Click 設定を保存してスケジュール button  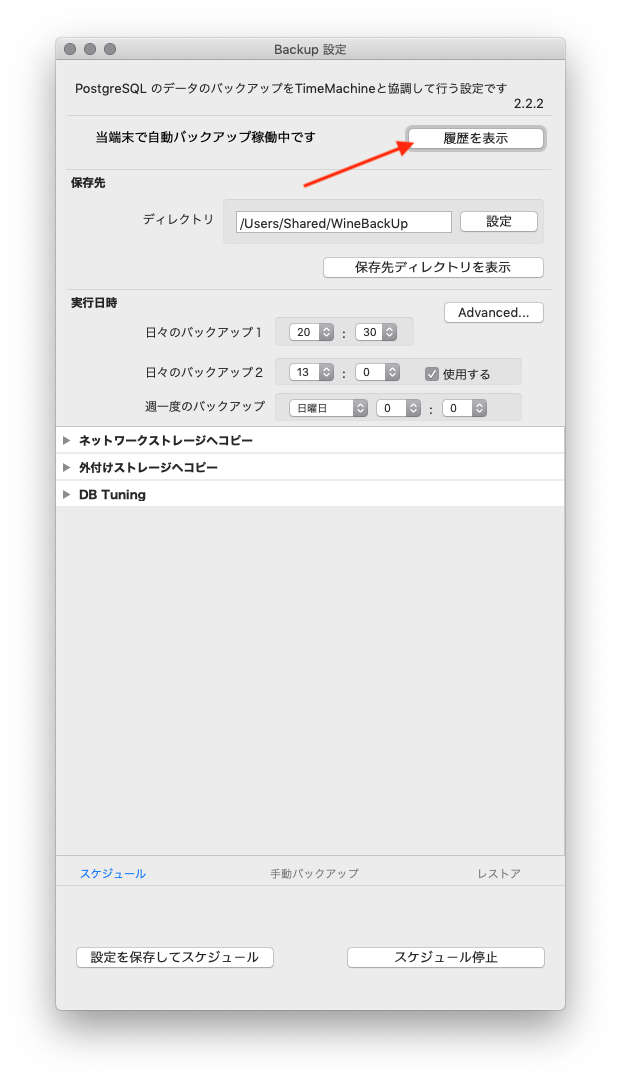(175, 957)
